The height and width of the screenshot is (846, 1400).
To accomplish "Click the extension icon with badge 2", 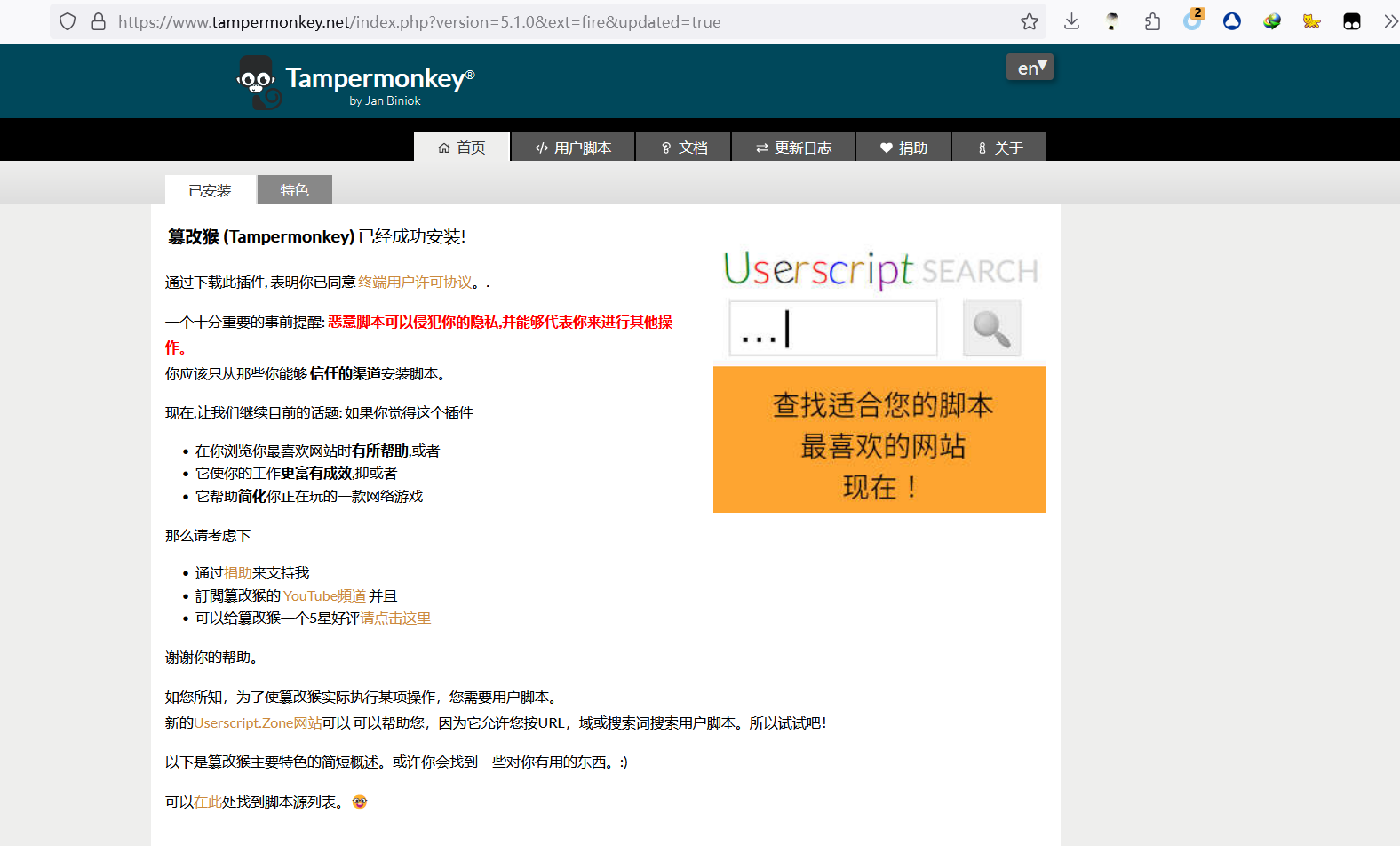I will point(1192,20).
